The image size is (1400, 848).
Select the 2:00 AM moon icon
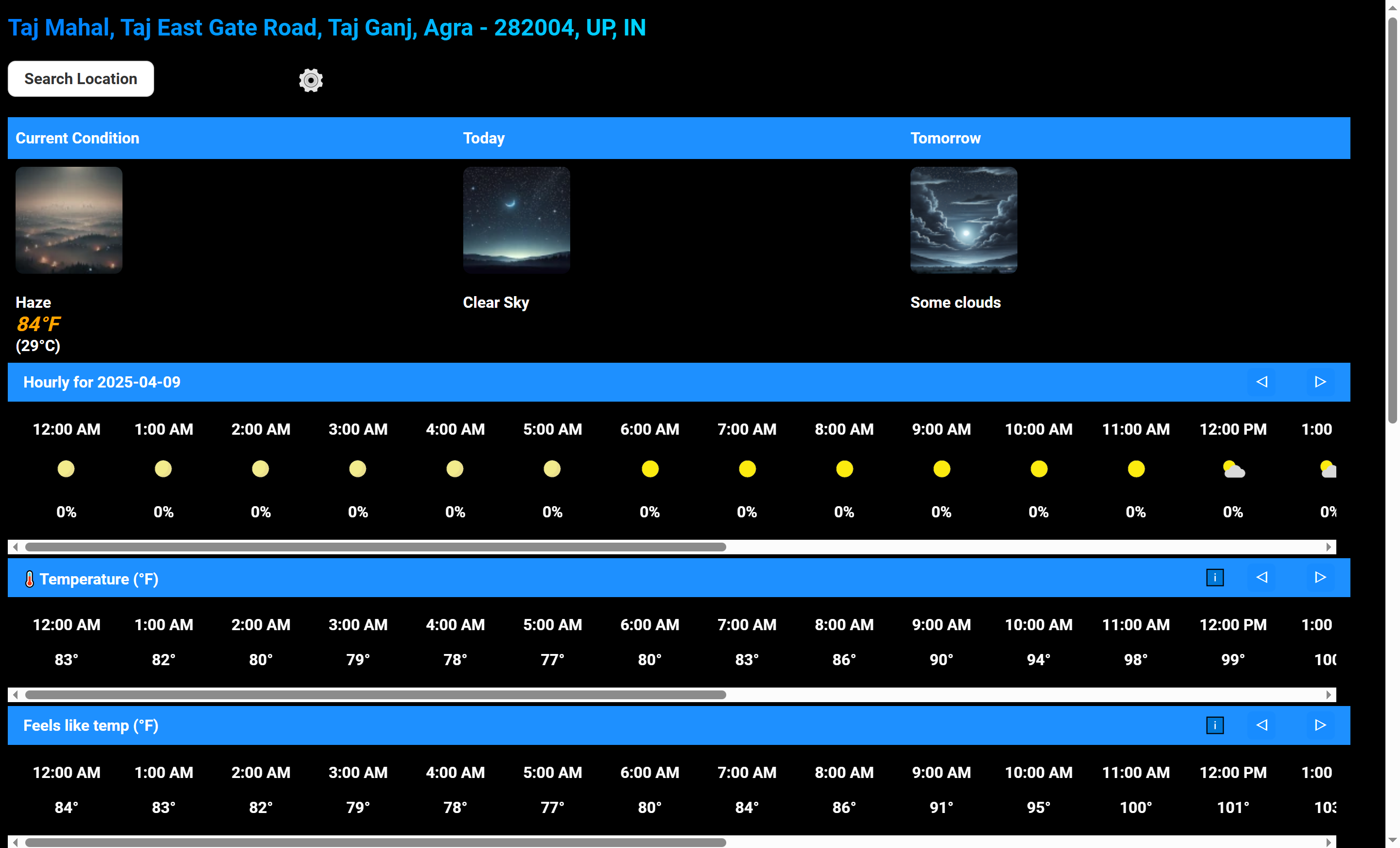pyautogui.click(x=260, y=469)
